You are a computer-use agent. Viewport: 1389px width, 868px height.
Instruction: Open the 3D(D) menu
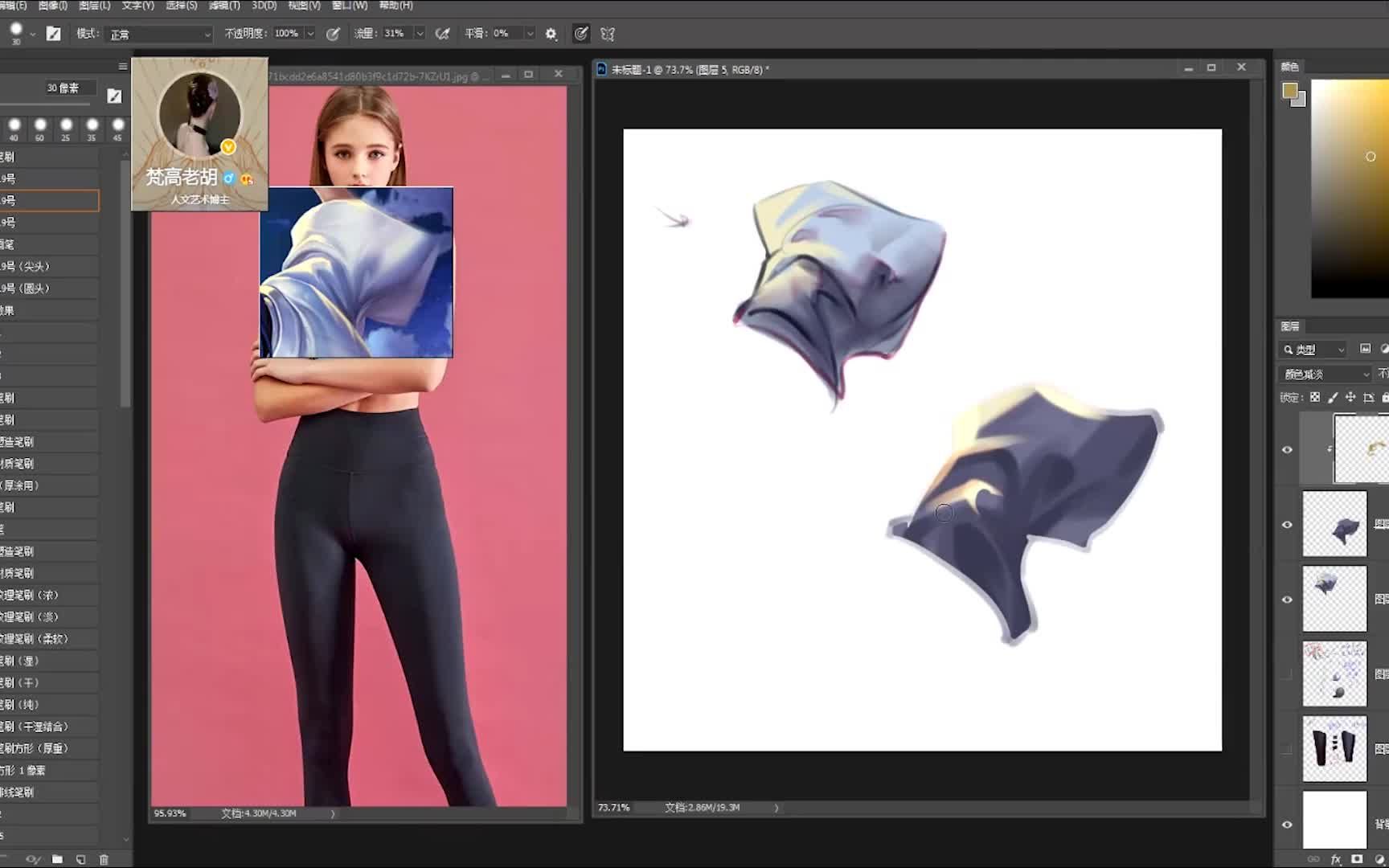pos(264,6)
